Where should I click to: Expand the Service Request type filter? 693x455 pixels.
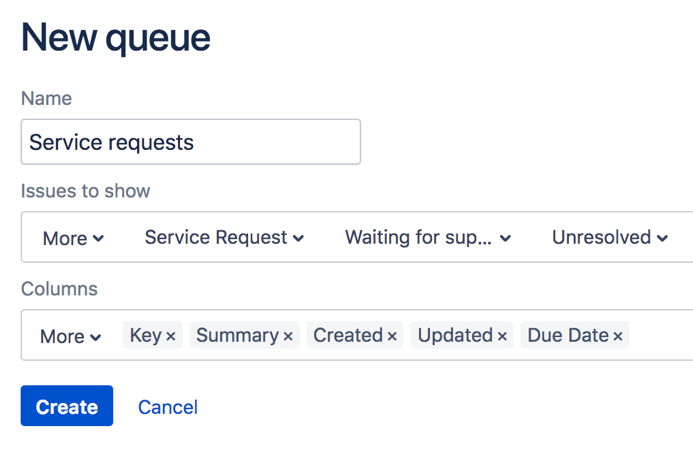[x=224, y=238]
